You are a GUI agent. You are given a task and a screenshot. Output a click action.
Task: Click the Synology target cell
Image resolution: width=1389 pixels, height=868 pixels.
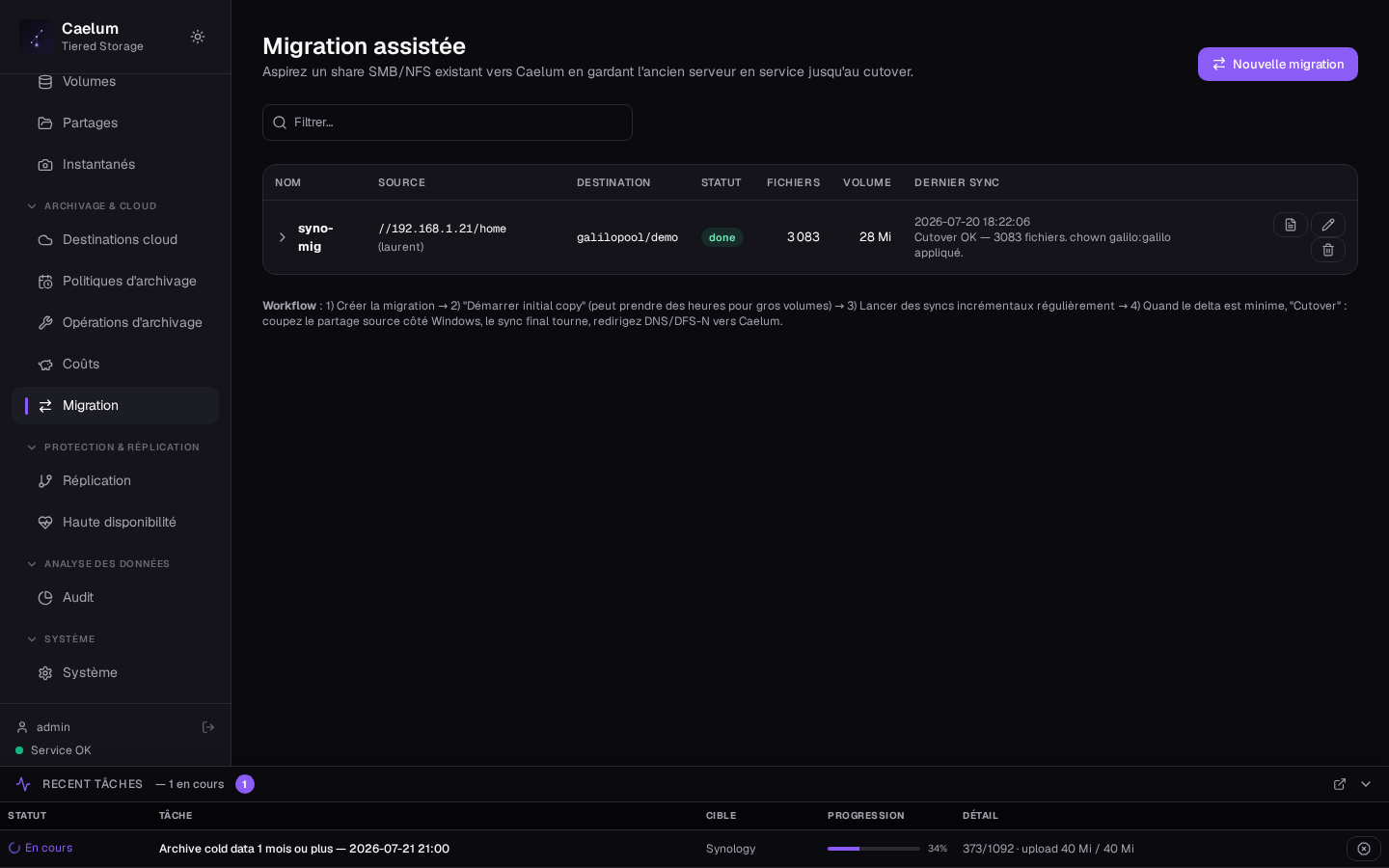click(730, 849)
